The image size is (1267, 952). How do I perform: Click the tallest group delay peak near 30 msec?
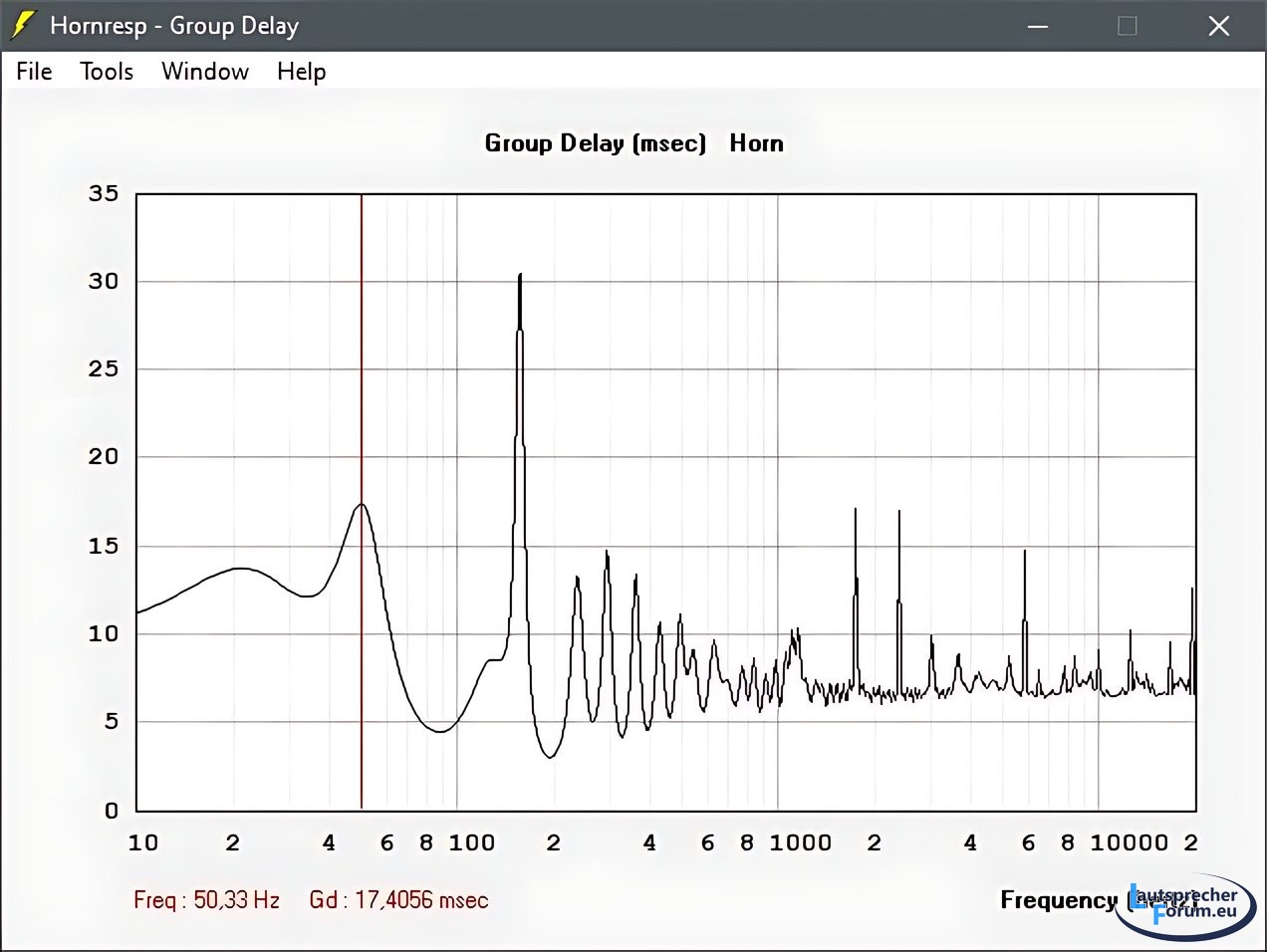520,279
